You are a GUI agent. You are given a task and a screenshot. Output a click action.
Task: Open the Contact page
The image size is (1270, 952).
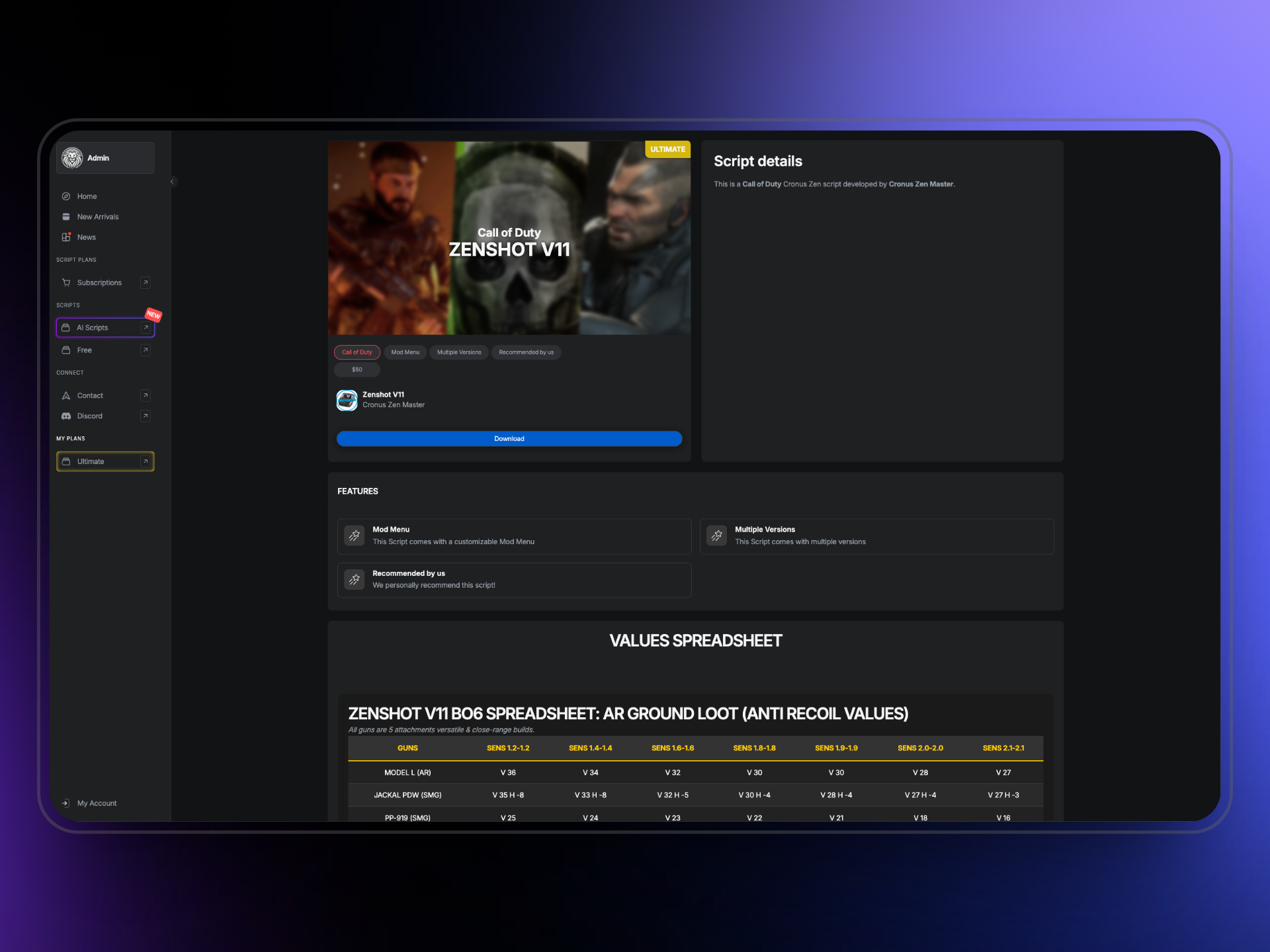point(105,396)
